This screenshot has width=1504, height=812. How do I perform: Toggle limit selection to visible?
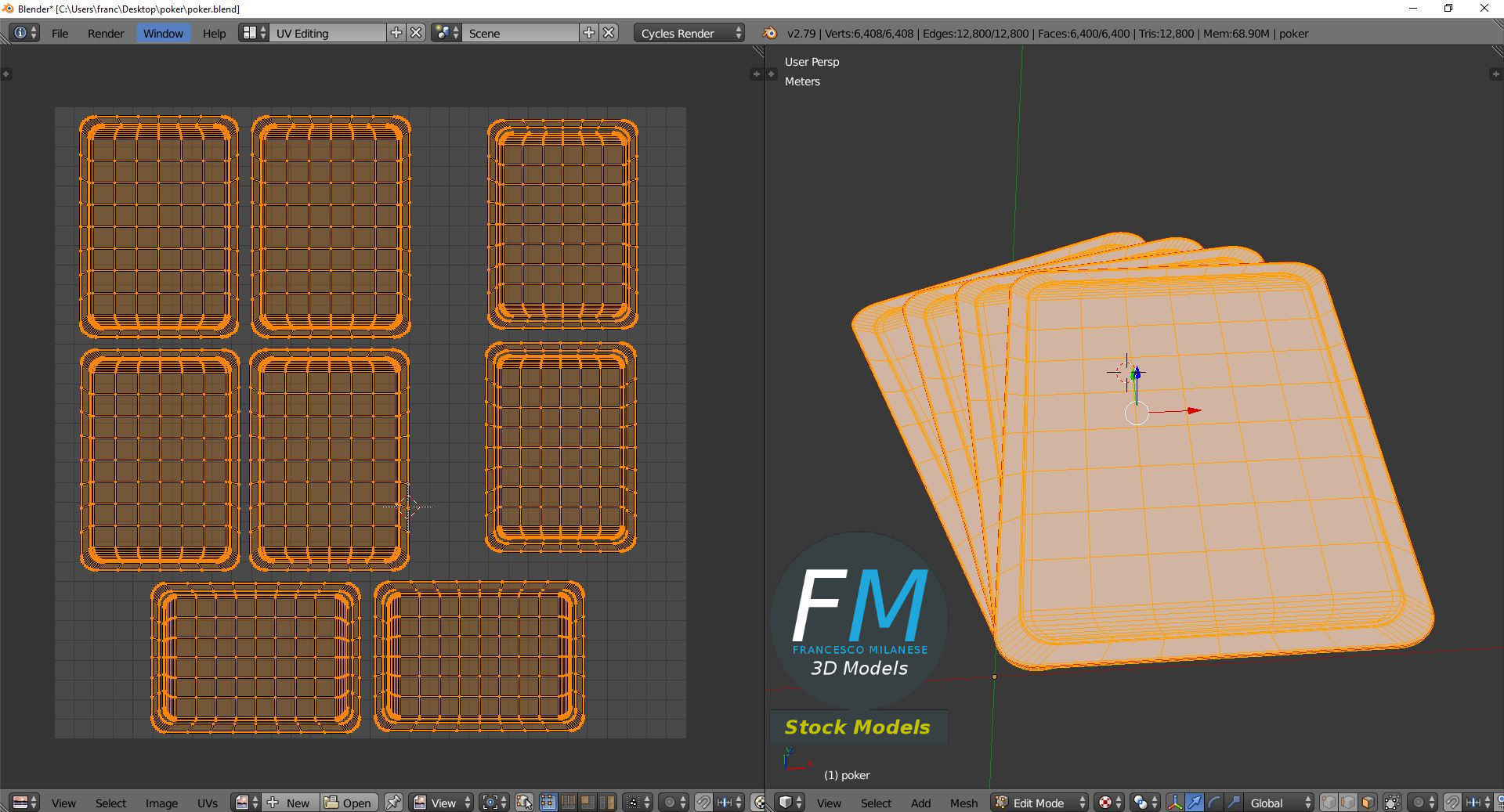pyautogui.click(x=1392, y=803)
